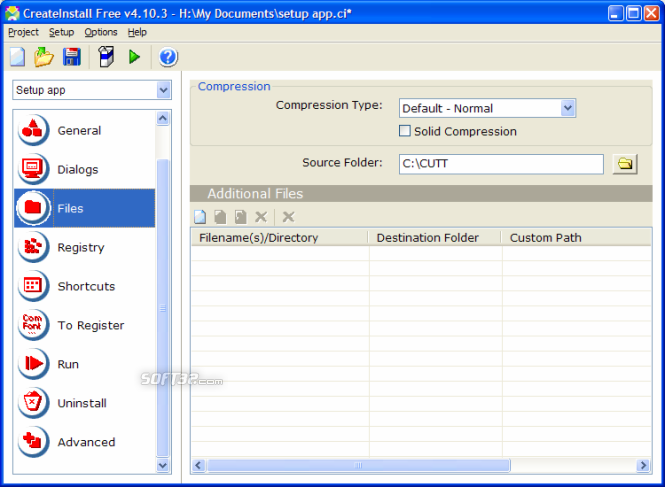Open project using folder toolbar icon
665x487 pixels.
[x=44, y=57]
